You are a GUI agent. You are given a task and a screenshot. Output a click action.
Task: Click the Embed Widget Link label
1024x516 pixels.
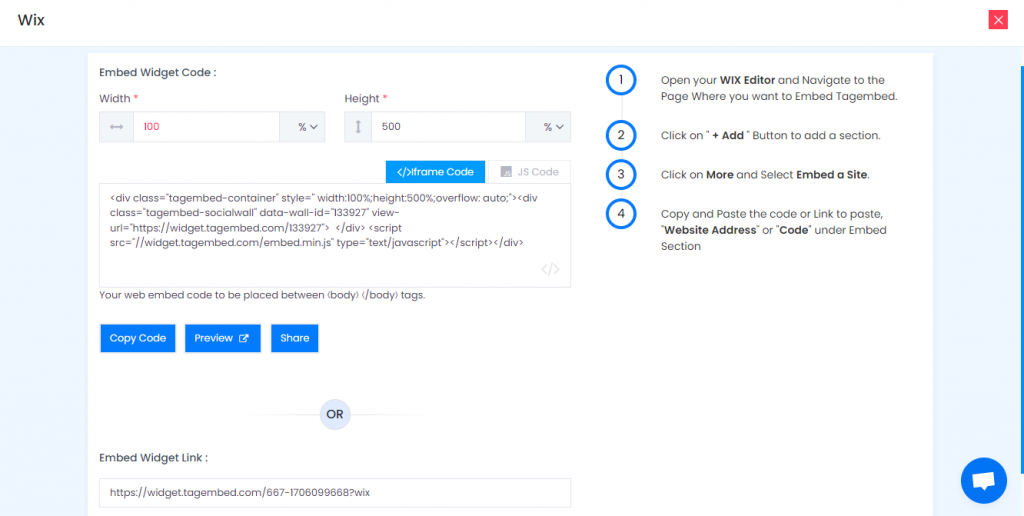click(x=153, y=458)
